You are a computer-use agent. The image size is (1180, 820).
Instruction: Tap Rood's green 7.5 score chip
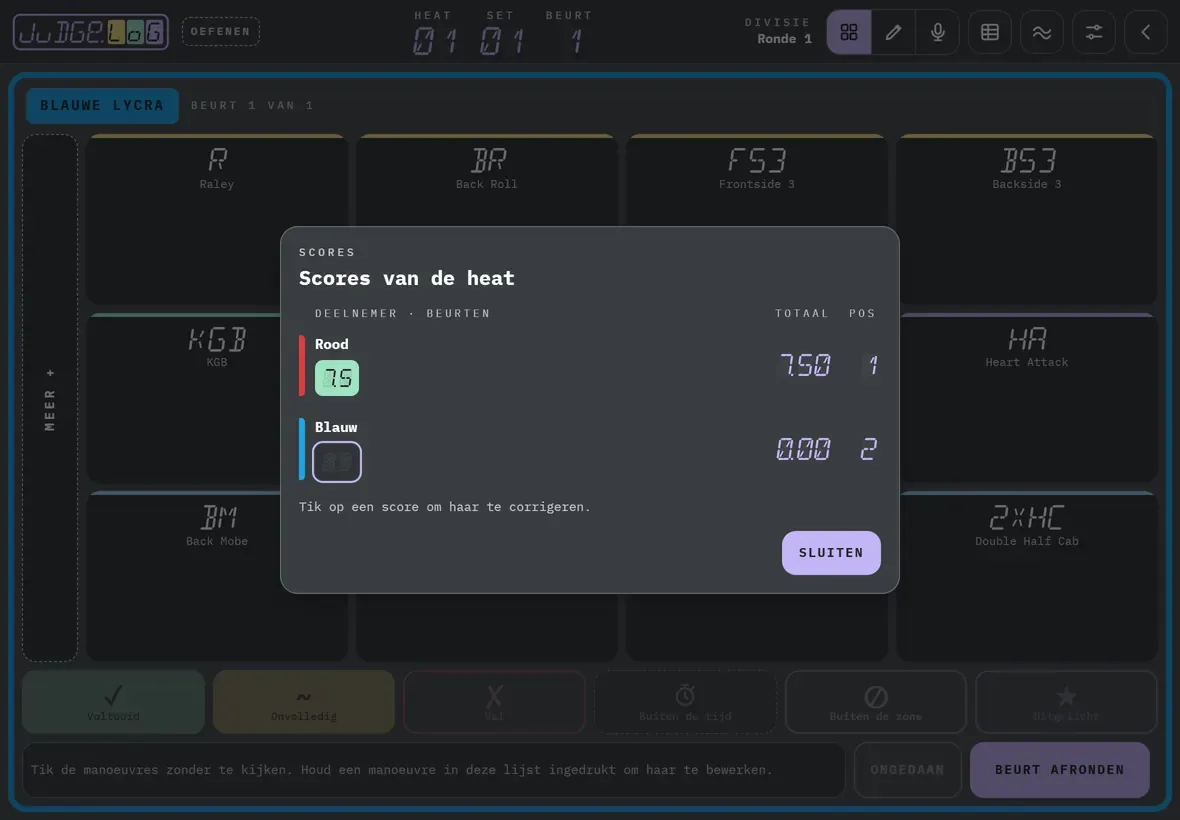tap(336, 378)
